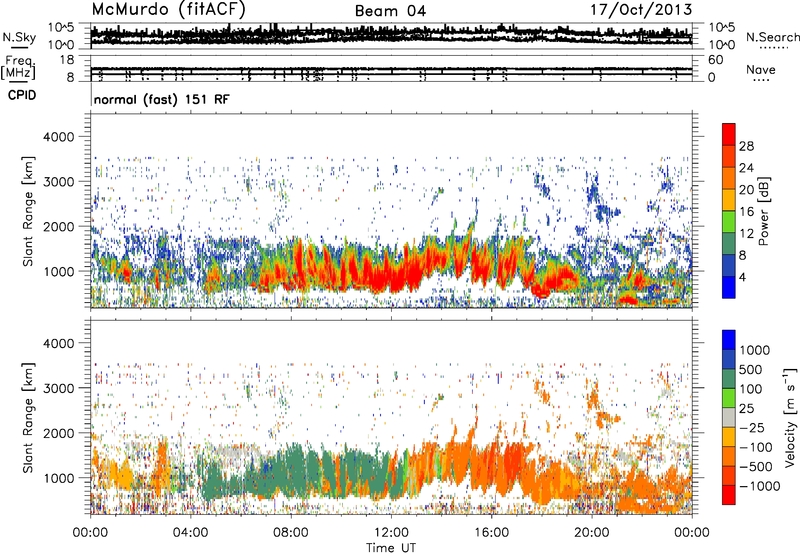Click the 'Freq. [MHz]' axis label
This screenshot has height=554, width=800.
[19, 67]
